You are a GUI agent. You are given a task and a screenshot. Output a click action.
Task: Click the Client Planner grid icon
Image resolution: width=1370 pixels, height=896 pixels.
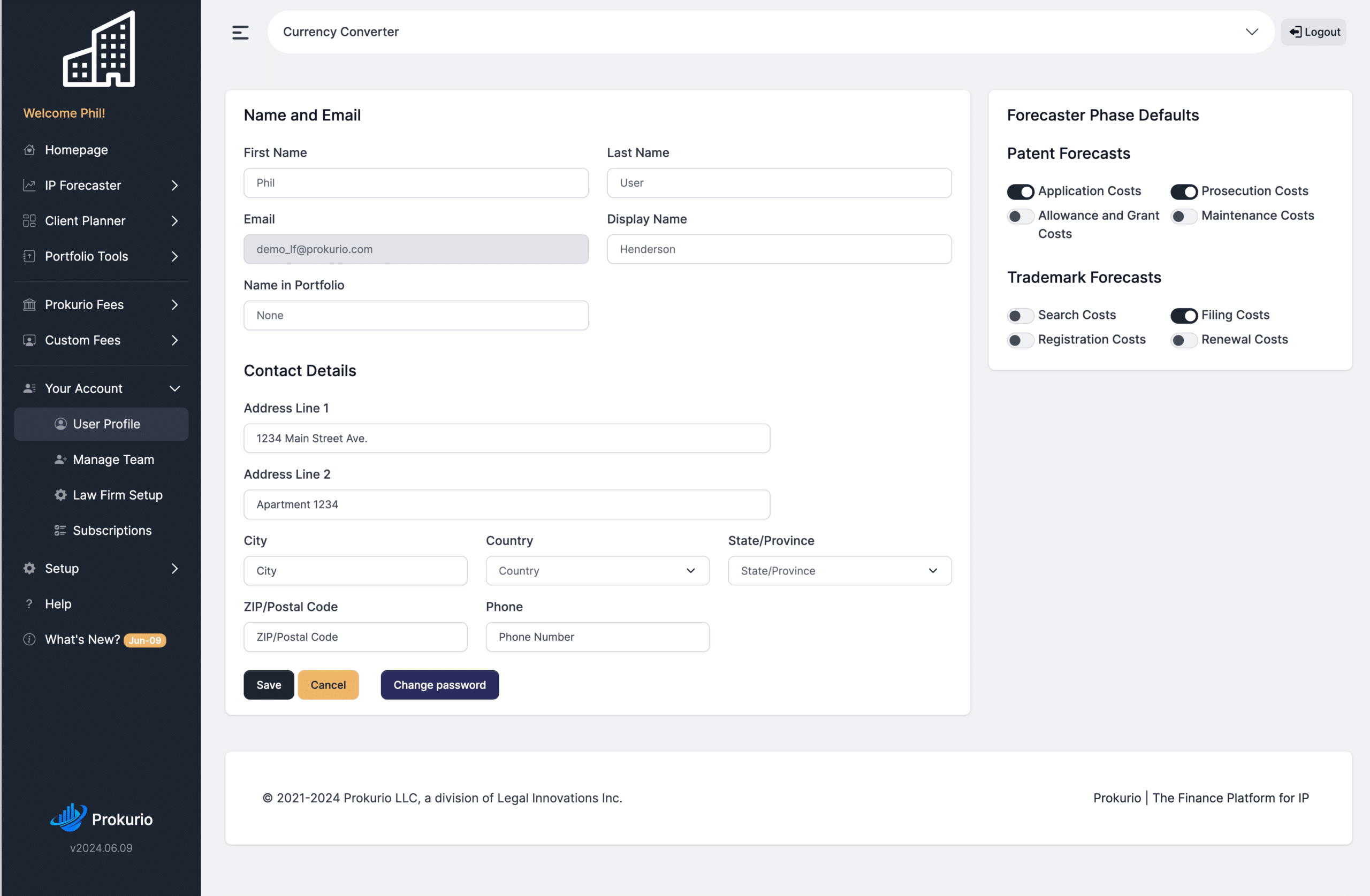(29, 221)
